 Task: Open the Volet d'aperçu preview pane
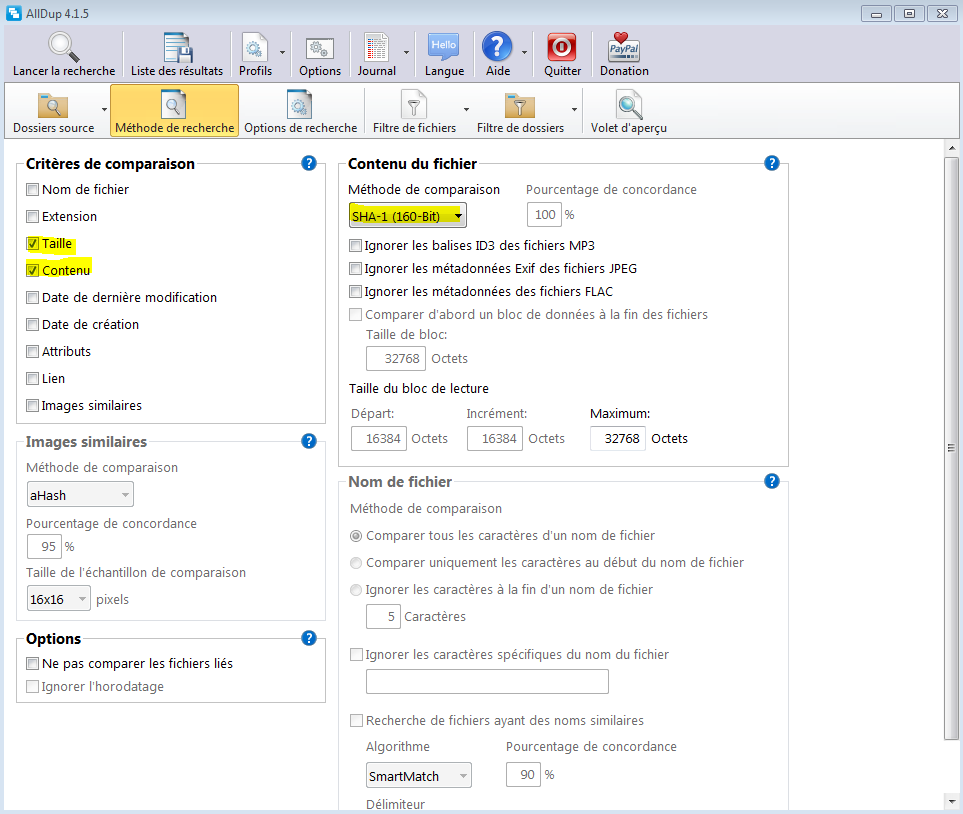pyautogui.click(x=629, y=105)
